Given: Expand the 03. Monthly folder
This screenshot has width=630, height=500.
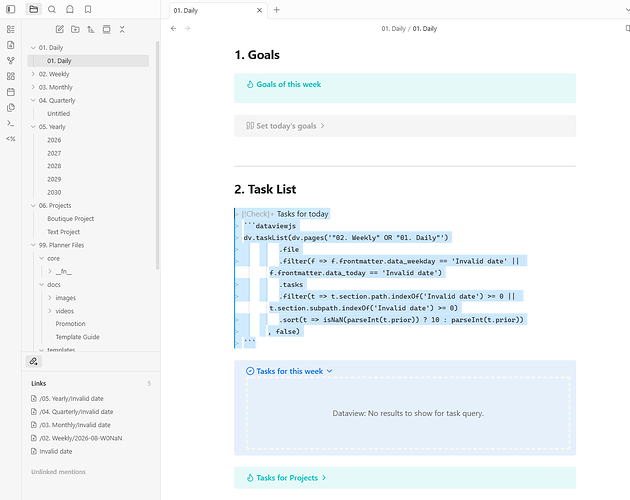Looking at the screenshot, I should click(x=33, y=87).
